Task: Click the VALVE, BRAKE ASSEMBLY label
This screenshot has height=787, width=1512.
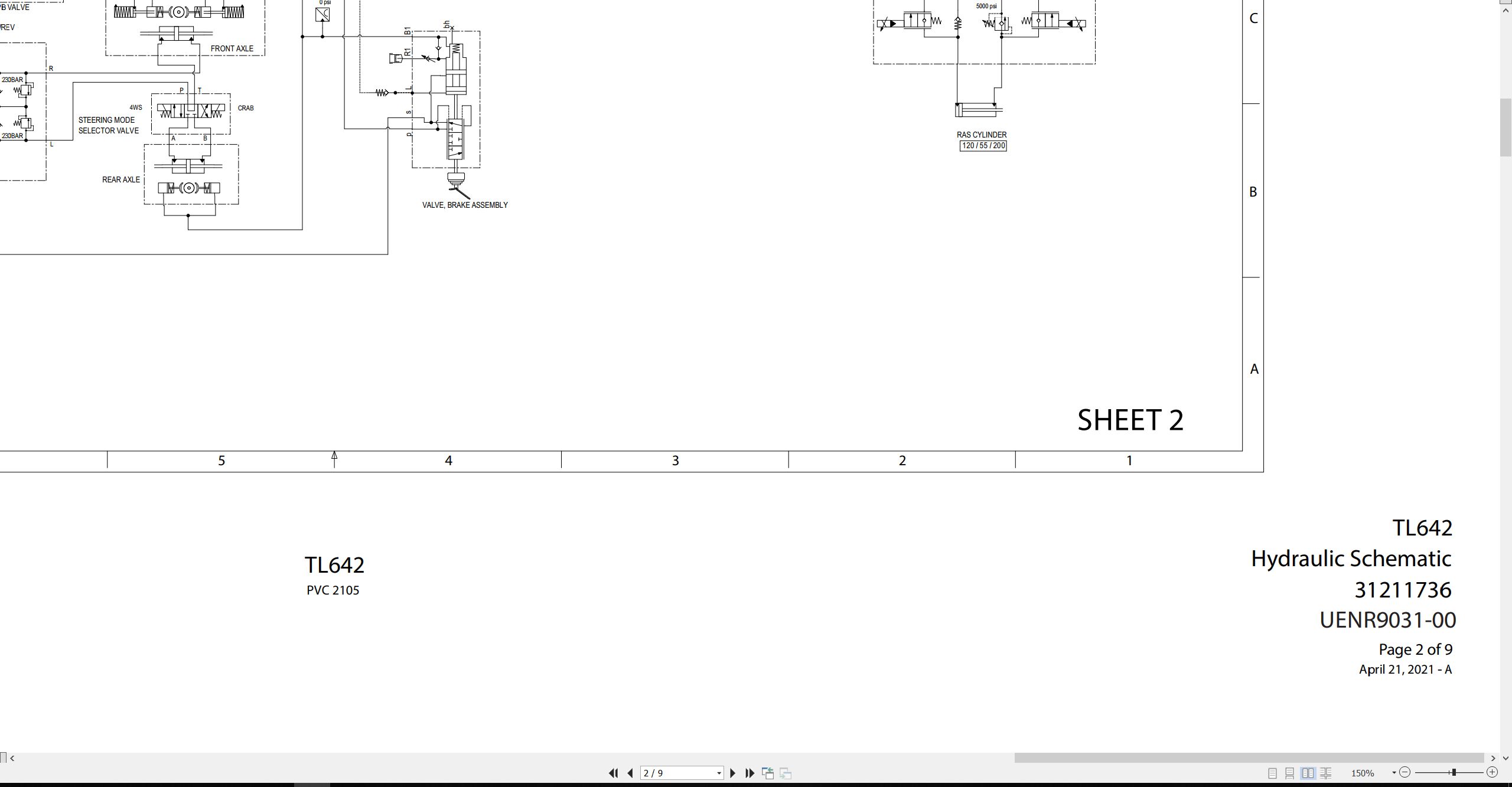Action: click(465, 205)
